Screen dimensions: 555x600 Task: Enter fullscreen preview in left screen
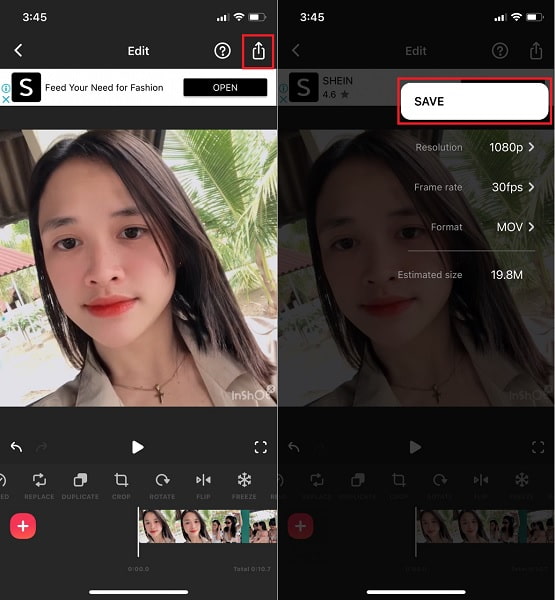pos(261,447)
